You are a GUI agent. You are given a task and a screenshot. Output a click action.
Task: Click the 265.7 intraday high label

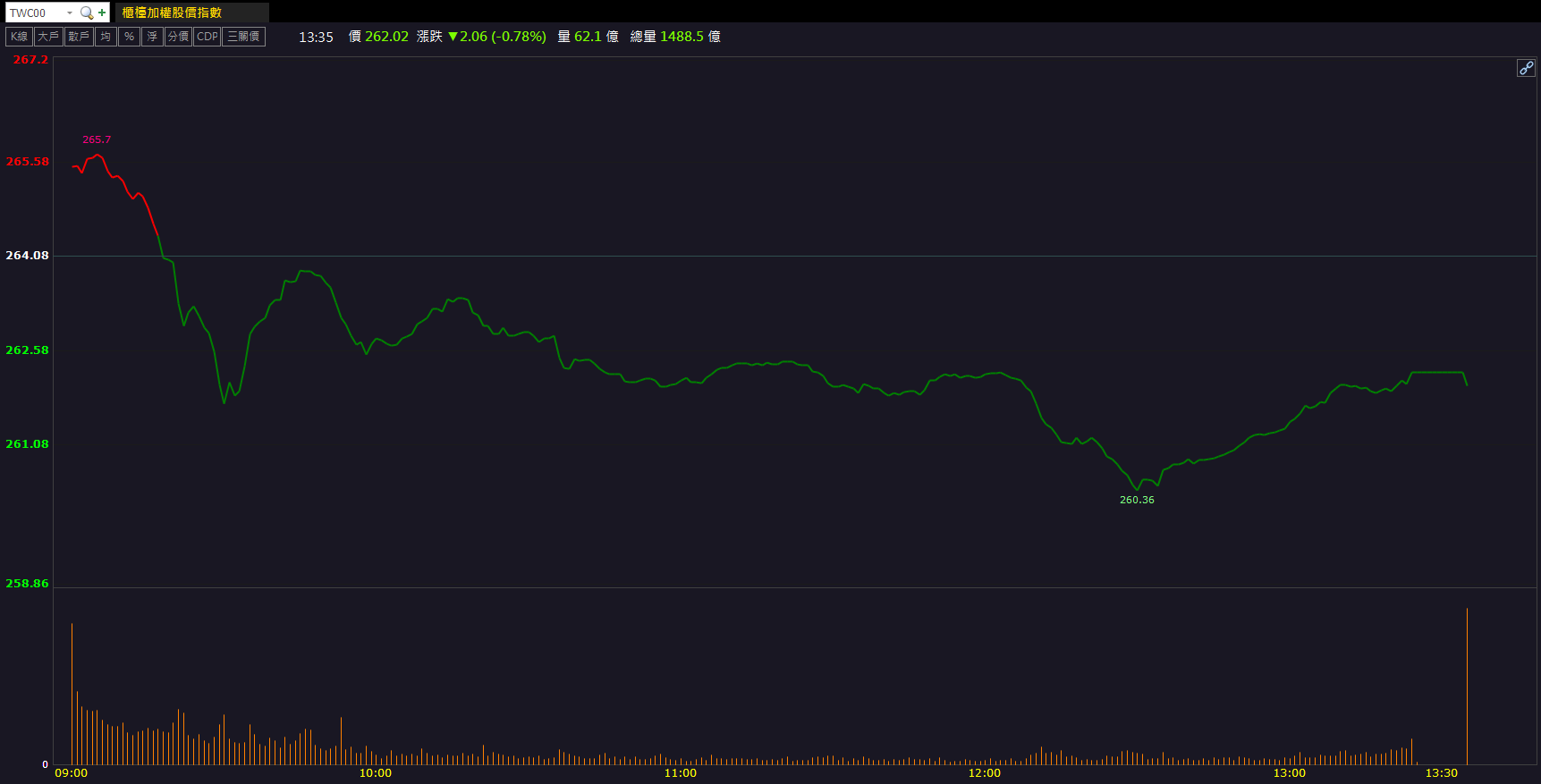97,139
